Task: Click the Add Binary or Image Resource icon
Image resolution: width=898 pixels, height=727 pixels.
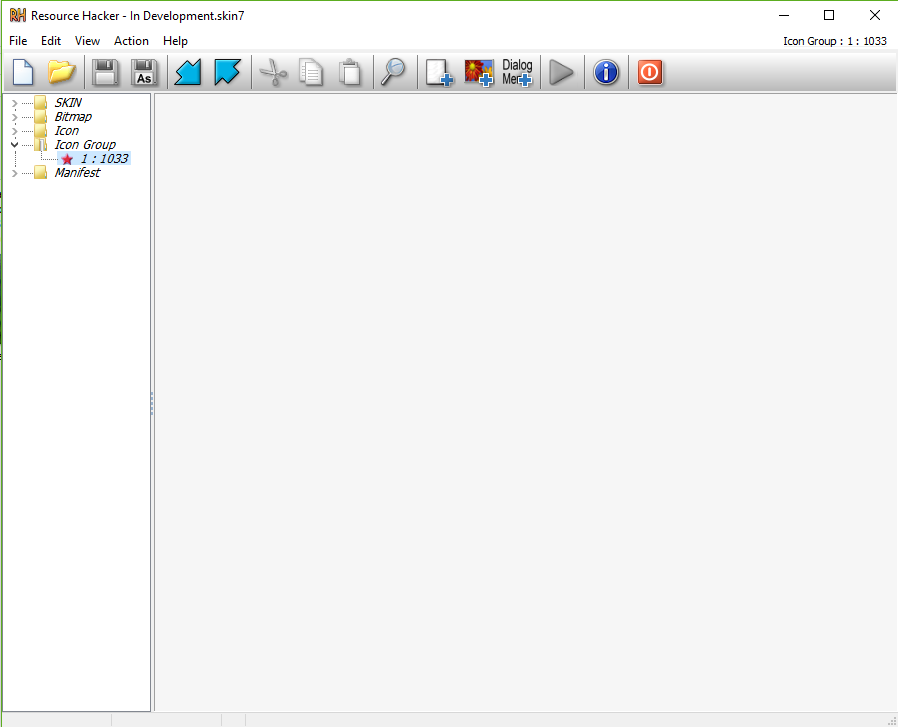Action: click(479, 73)
